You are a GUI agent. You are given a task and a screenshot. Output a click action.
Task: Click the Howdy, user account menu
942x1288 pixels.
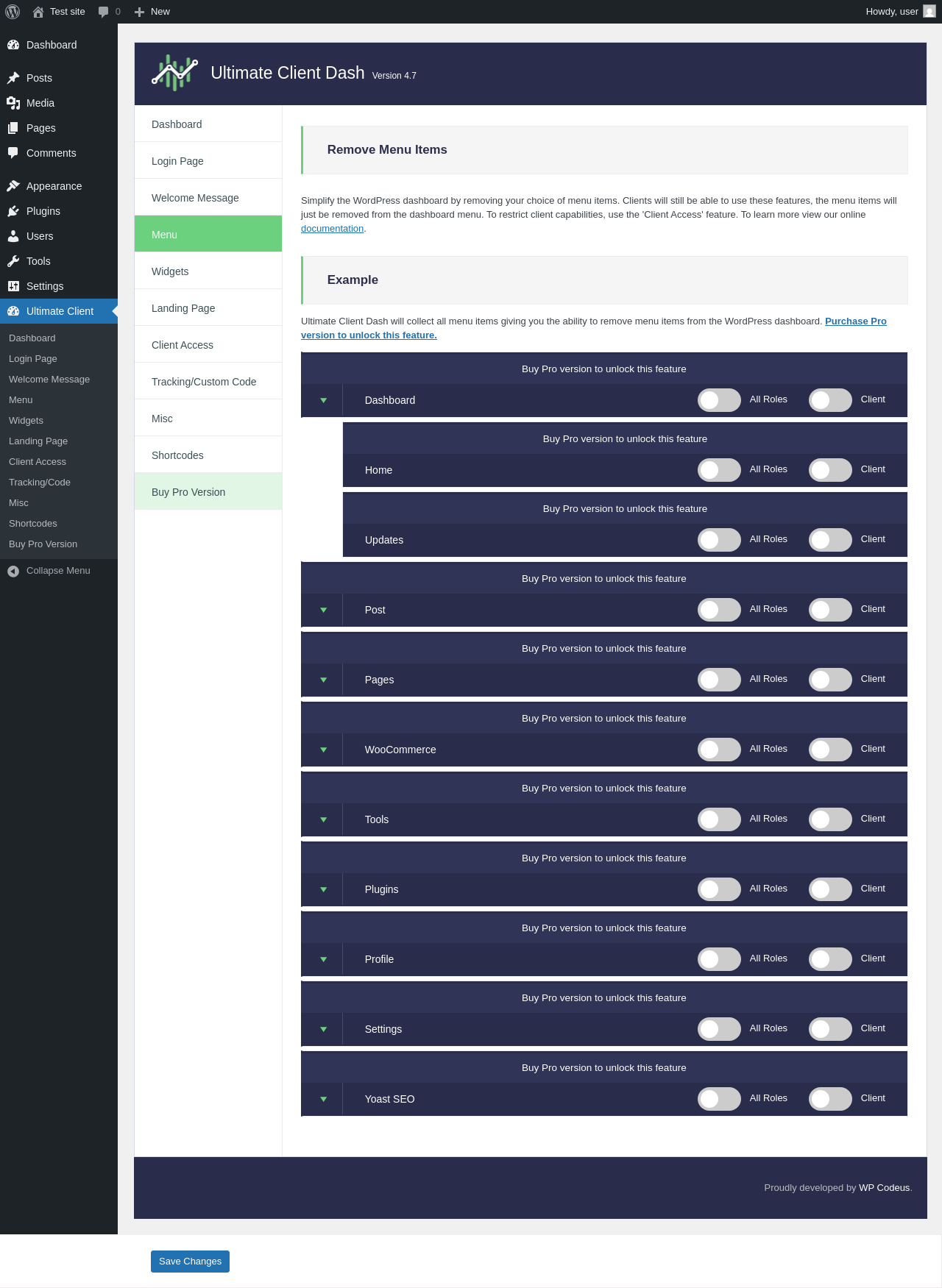click(x=900, y=12)
